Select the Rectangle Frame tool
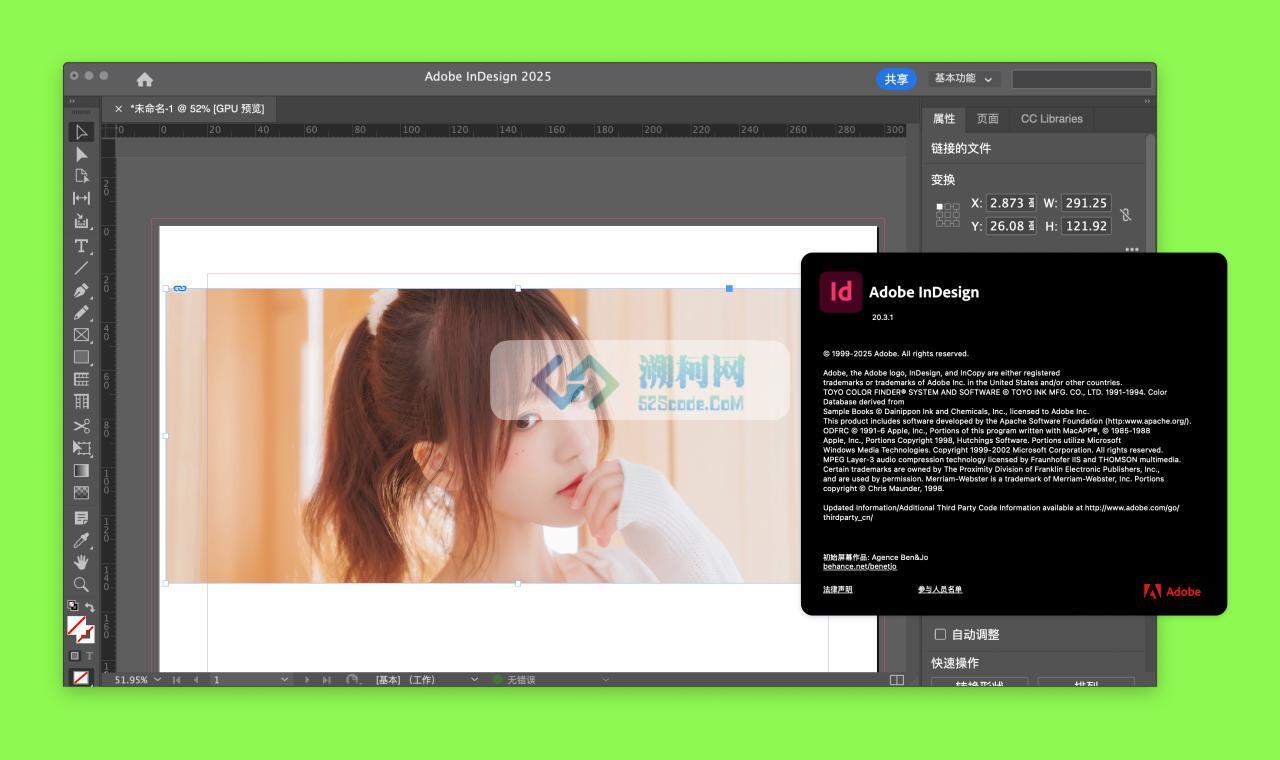Viewport: 1280px width, 760px height. (82, 335)
